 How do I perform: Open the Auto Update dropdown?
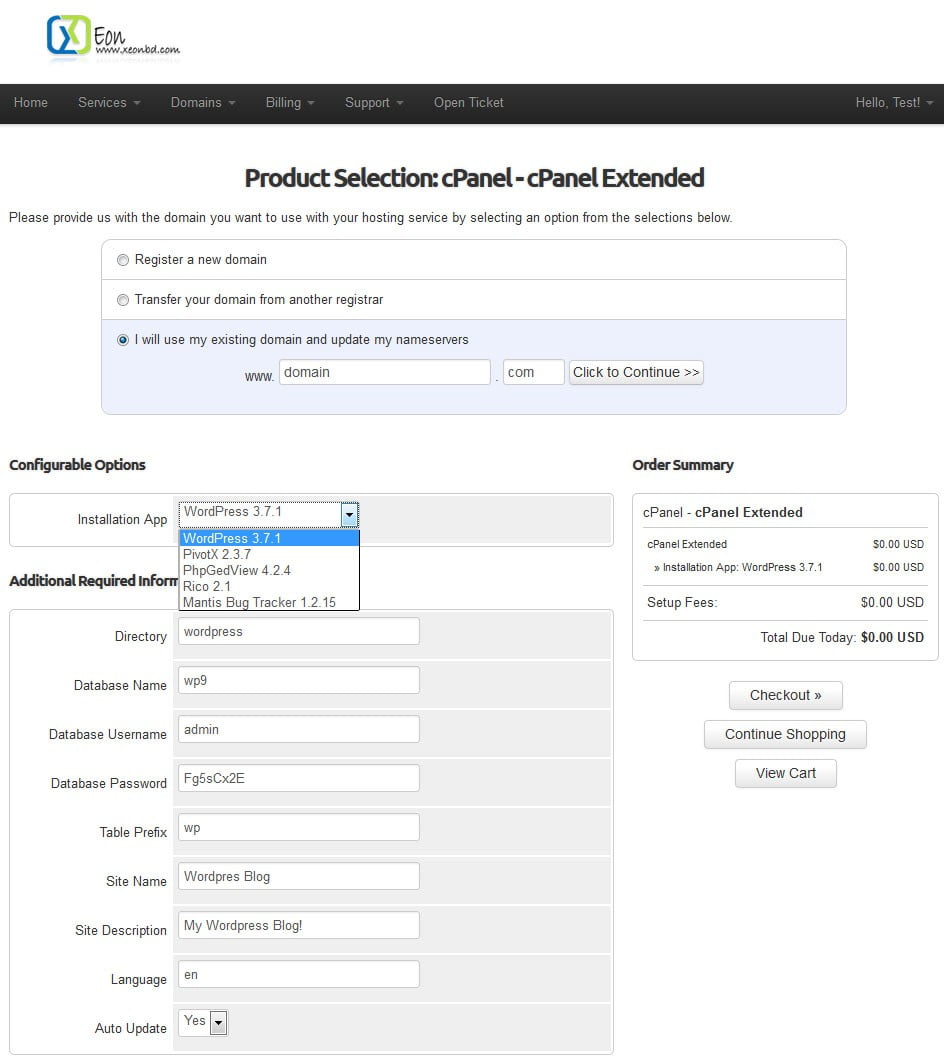pos(220,1022)
